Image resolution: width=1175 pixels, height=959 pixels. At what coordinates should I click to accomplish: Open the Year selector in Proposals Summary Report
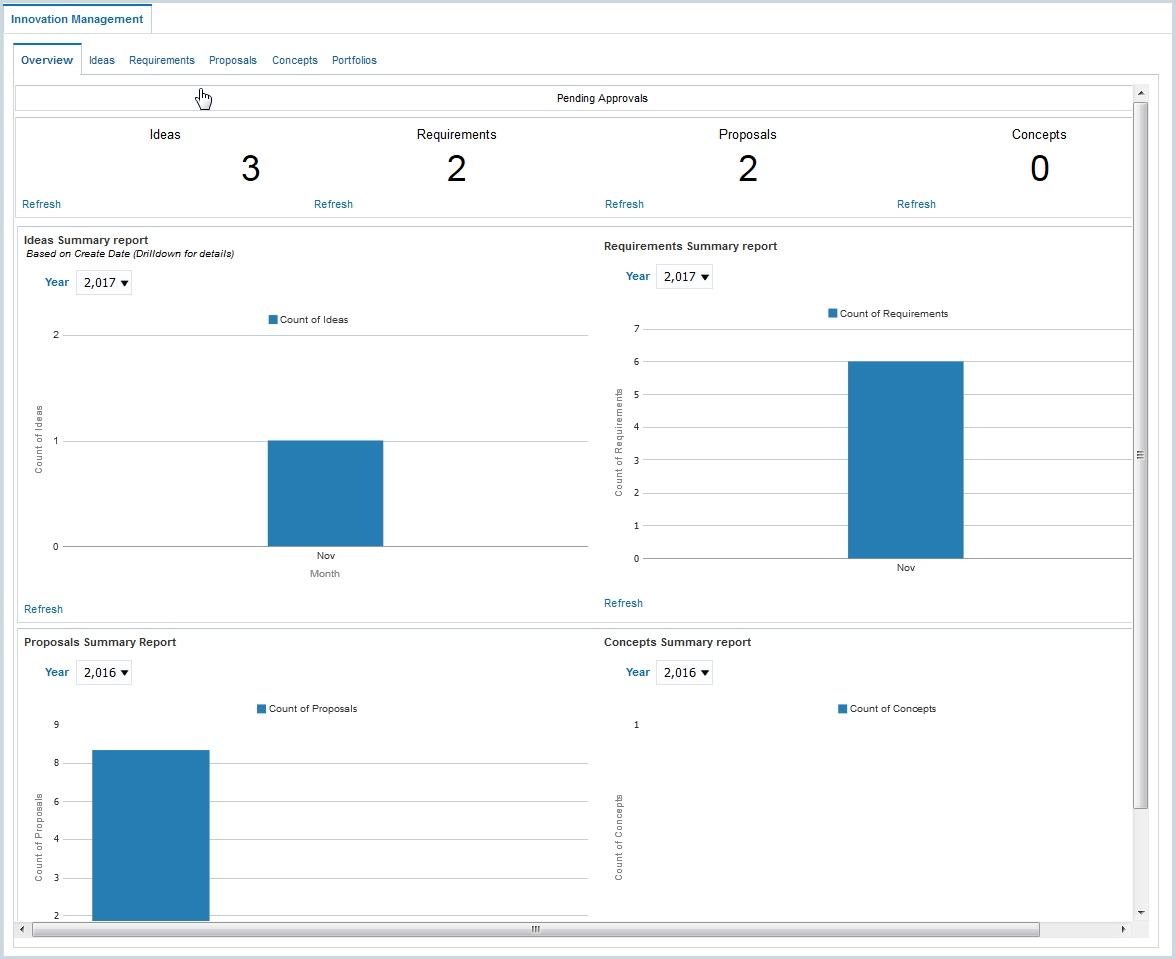[103, 672]
